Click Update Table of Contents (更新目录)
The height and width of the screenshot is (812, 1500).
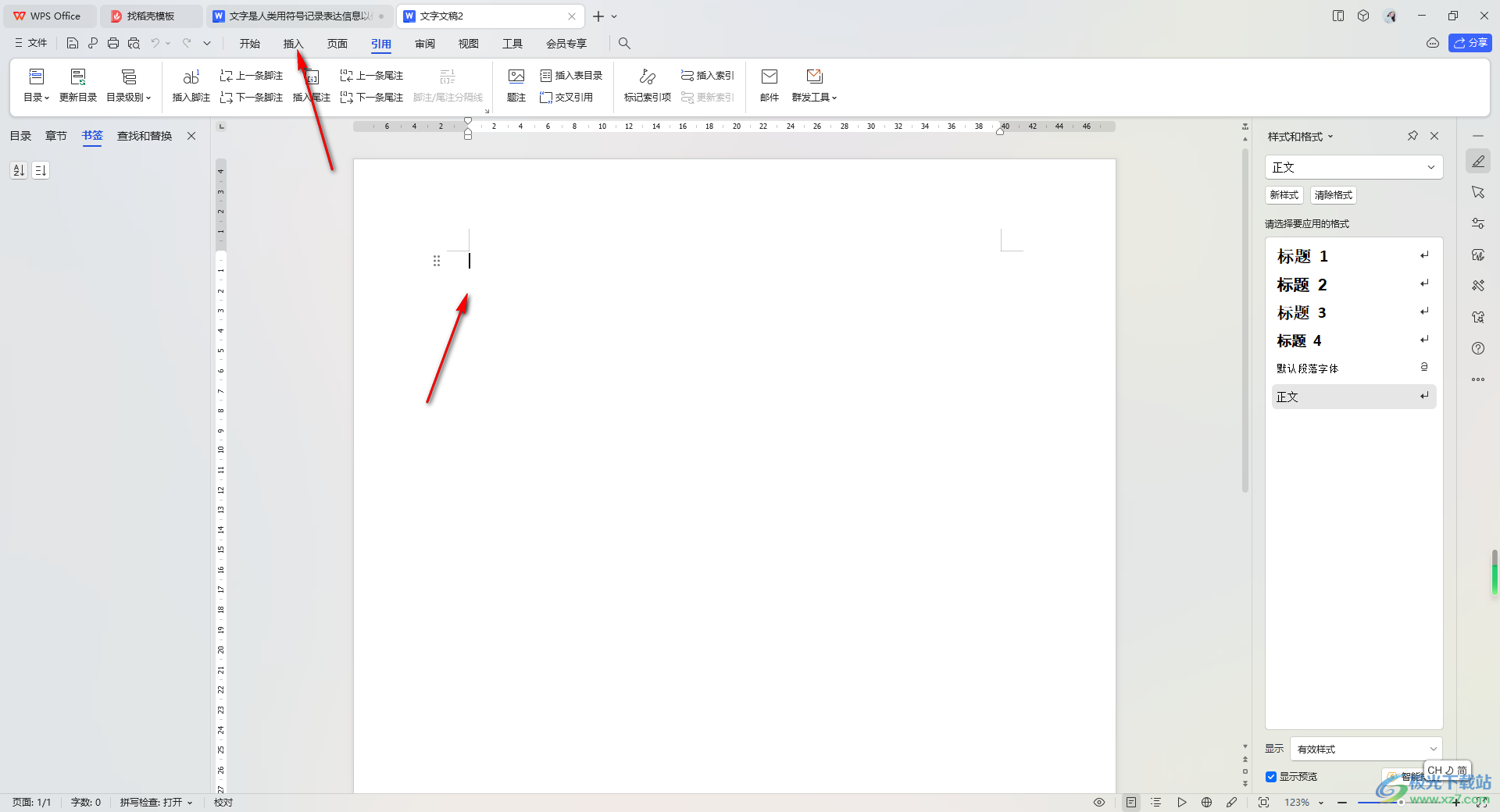(x=78, y=86)
